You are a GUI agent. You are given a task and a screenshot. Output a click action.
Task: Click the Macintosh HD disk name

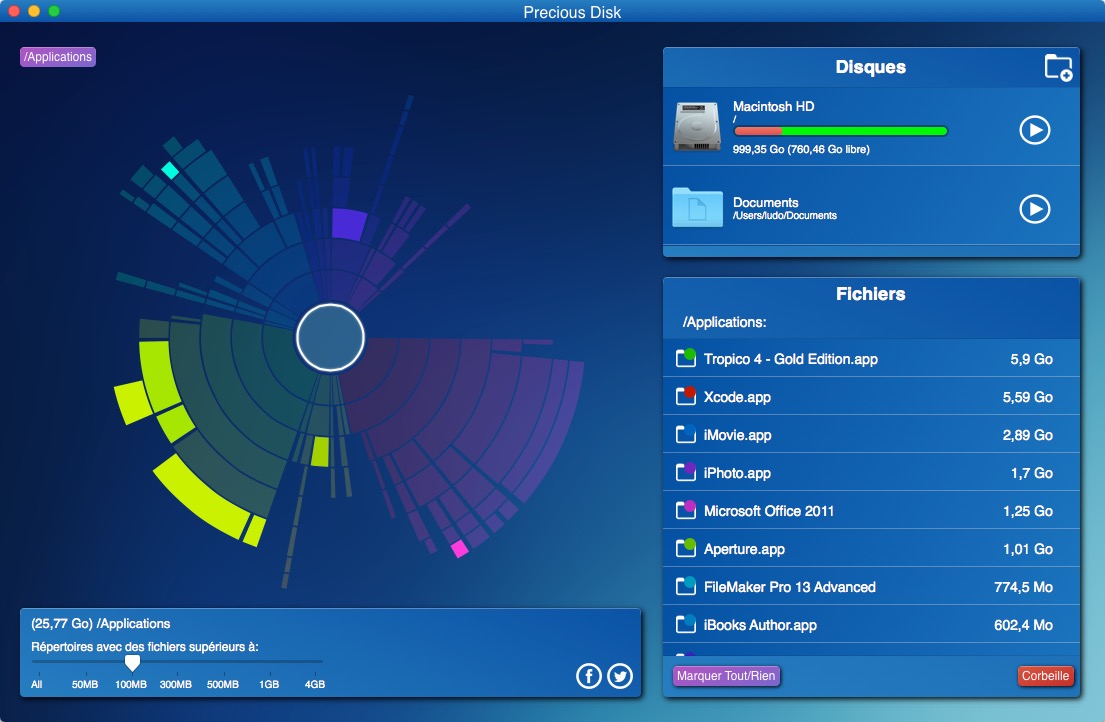click(774, 106)
